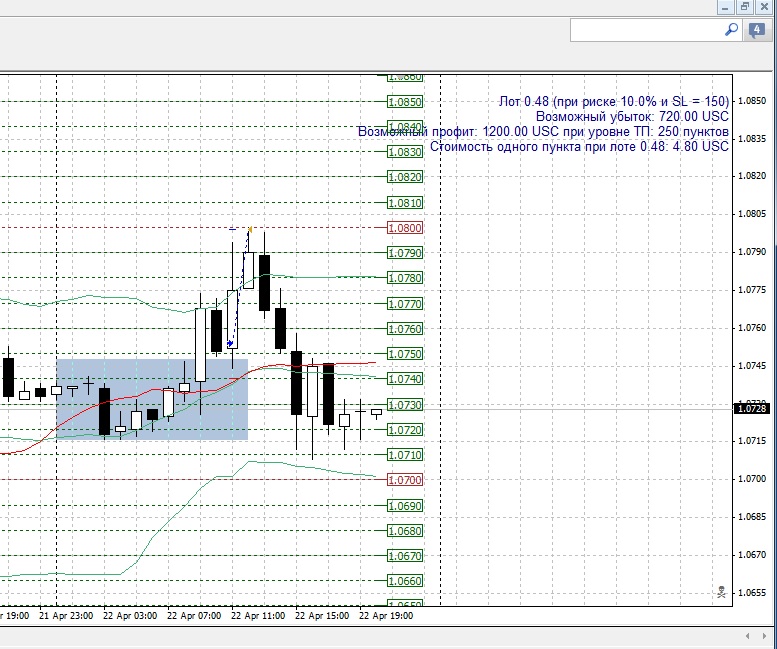The image size is (777, 649).
Task: Click the magnifier search icon
Action: pos(731,30)
